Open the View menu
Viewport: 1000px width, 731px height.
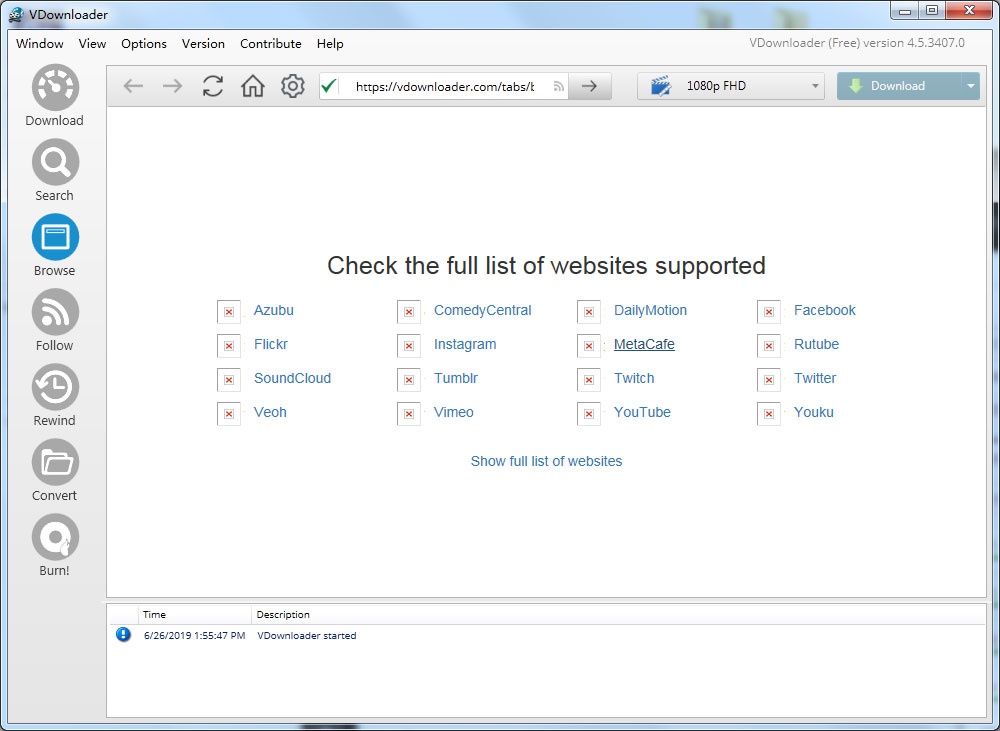pos(92,43)
